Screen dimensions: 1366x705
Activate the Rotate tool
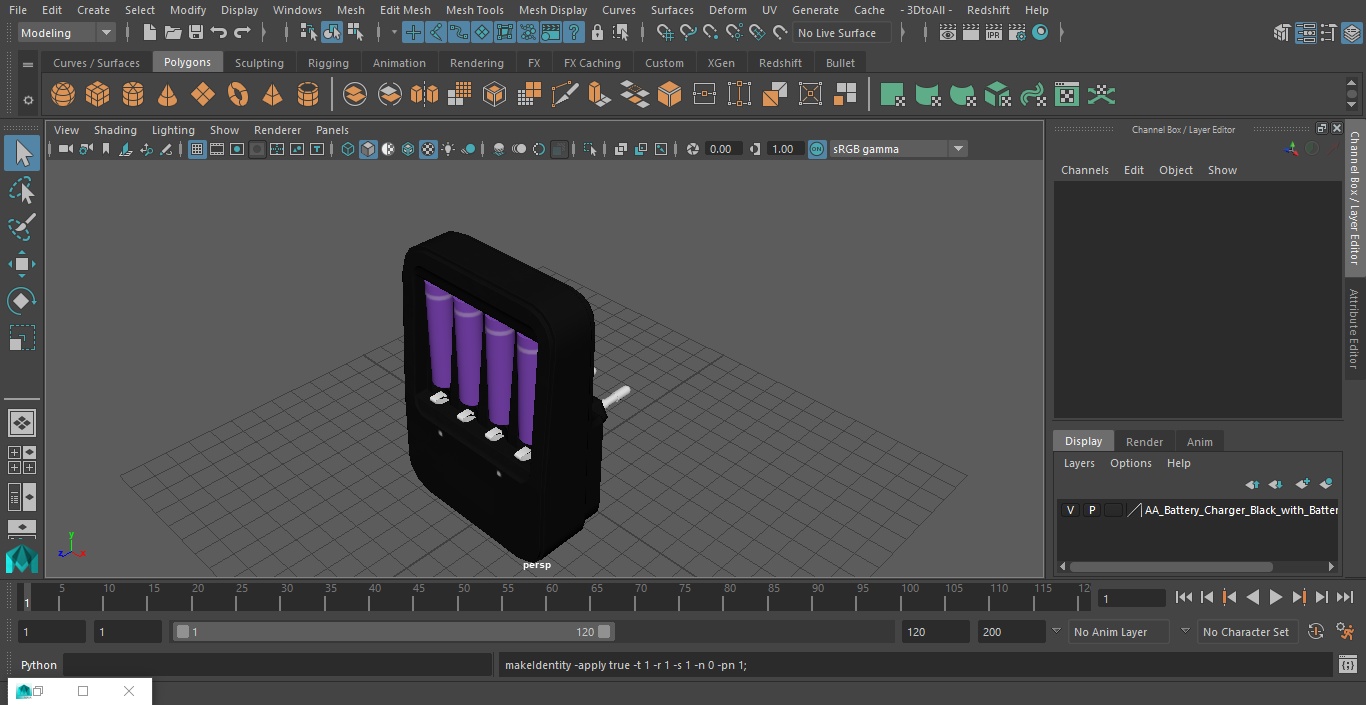[22, 301]
